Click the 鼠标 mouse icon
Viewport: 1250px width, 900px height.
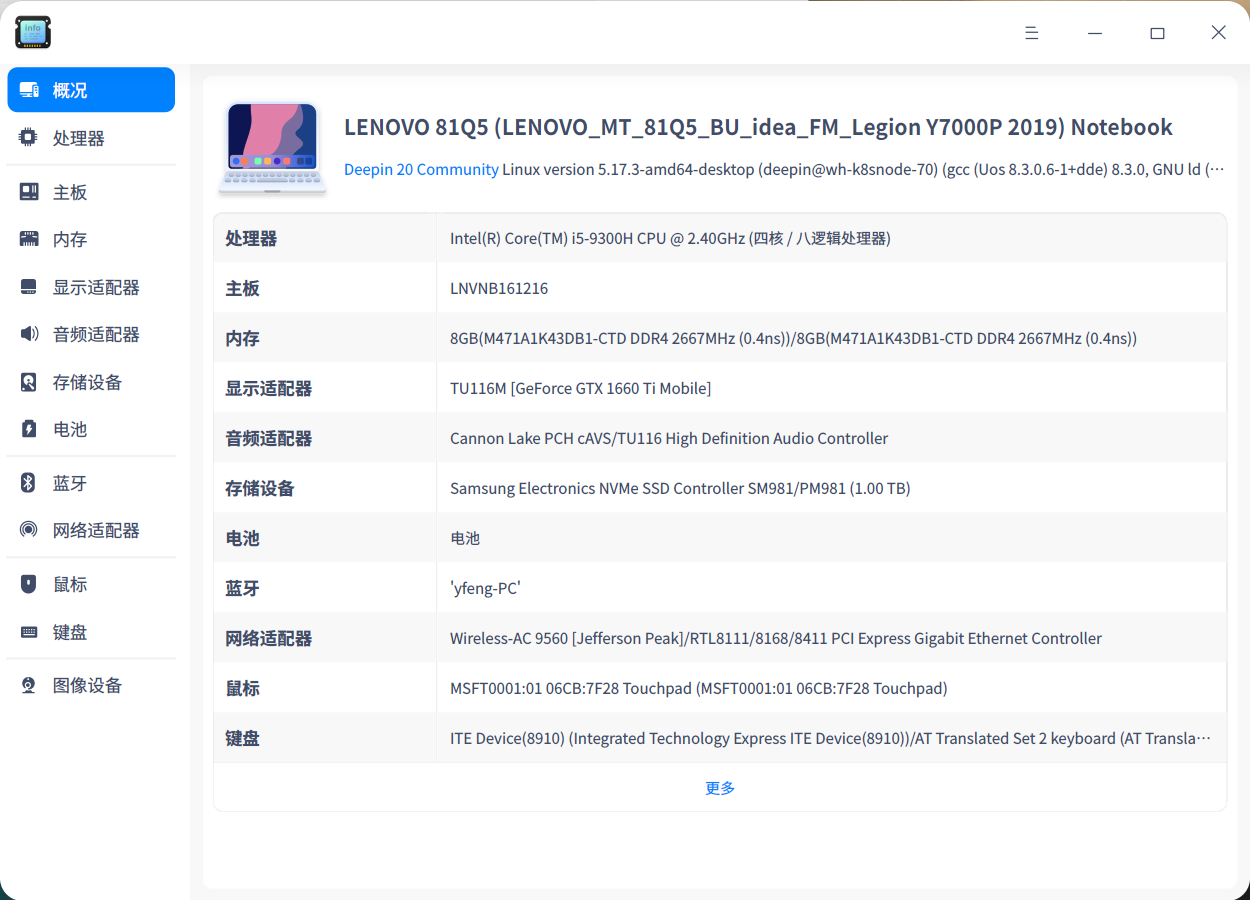point(29,584)
